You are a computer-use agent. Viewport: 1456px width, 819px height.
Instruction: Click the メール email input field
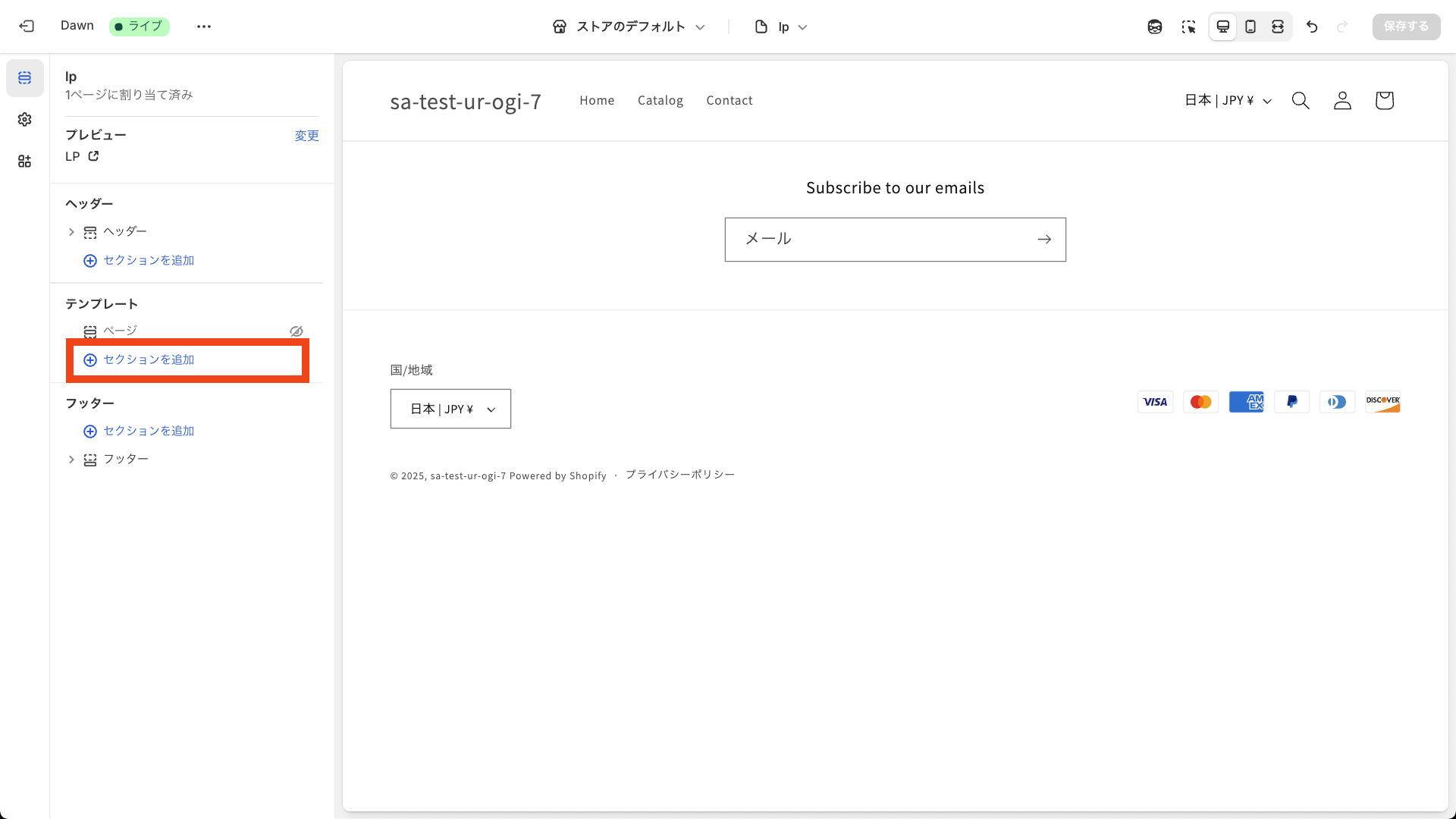(x=872, y=239)
